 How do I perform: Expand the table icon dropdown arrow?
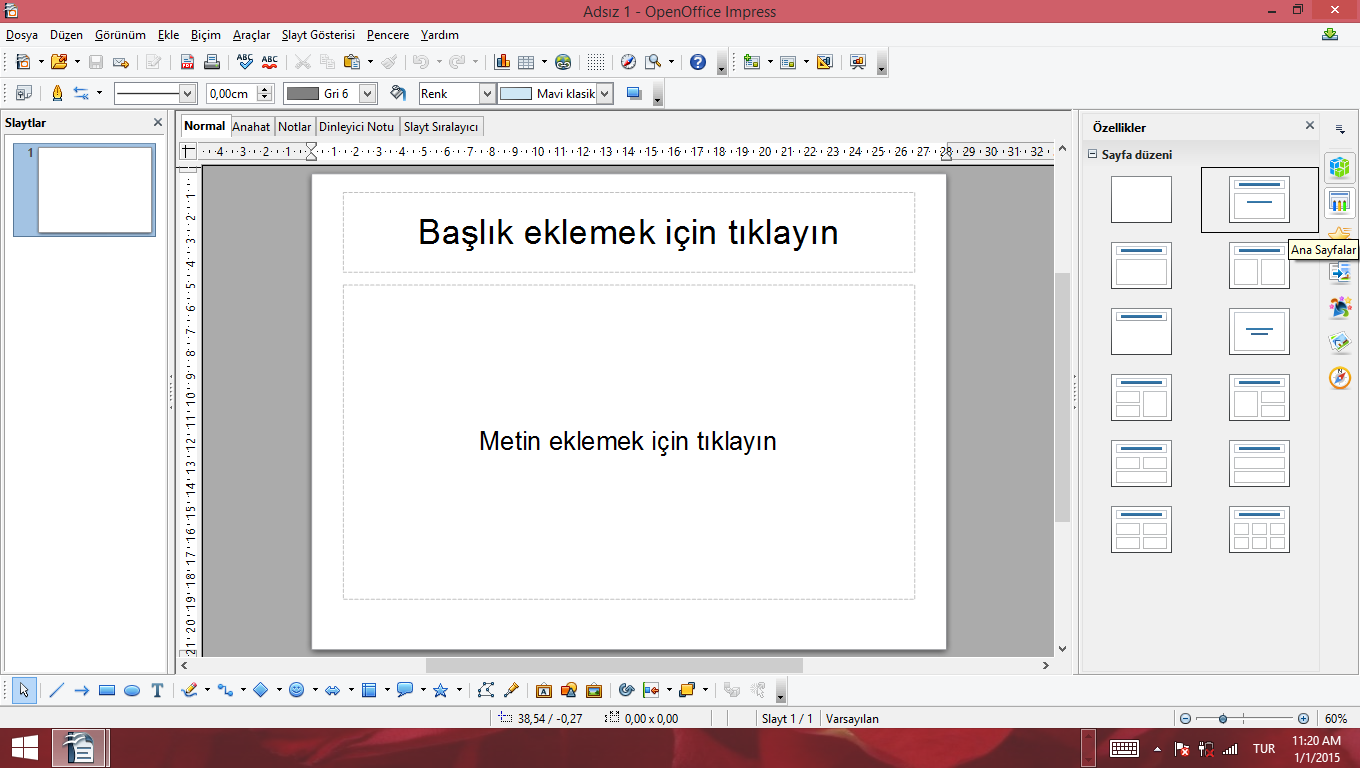coord(544,62)
